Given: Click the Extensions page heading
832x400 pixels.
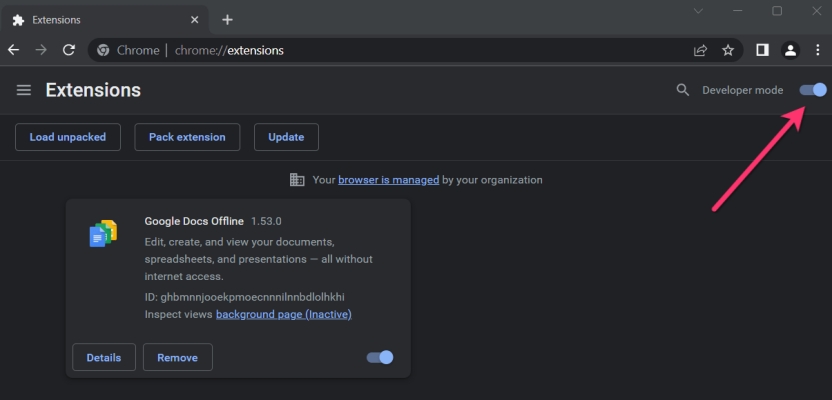Looking at the screenshot, I should click(93, 90).
